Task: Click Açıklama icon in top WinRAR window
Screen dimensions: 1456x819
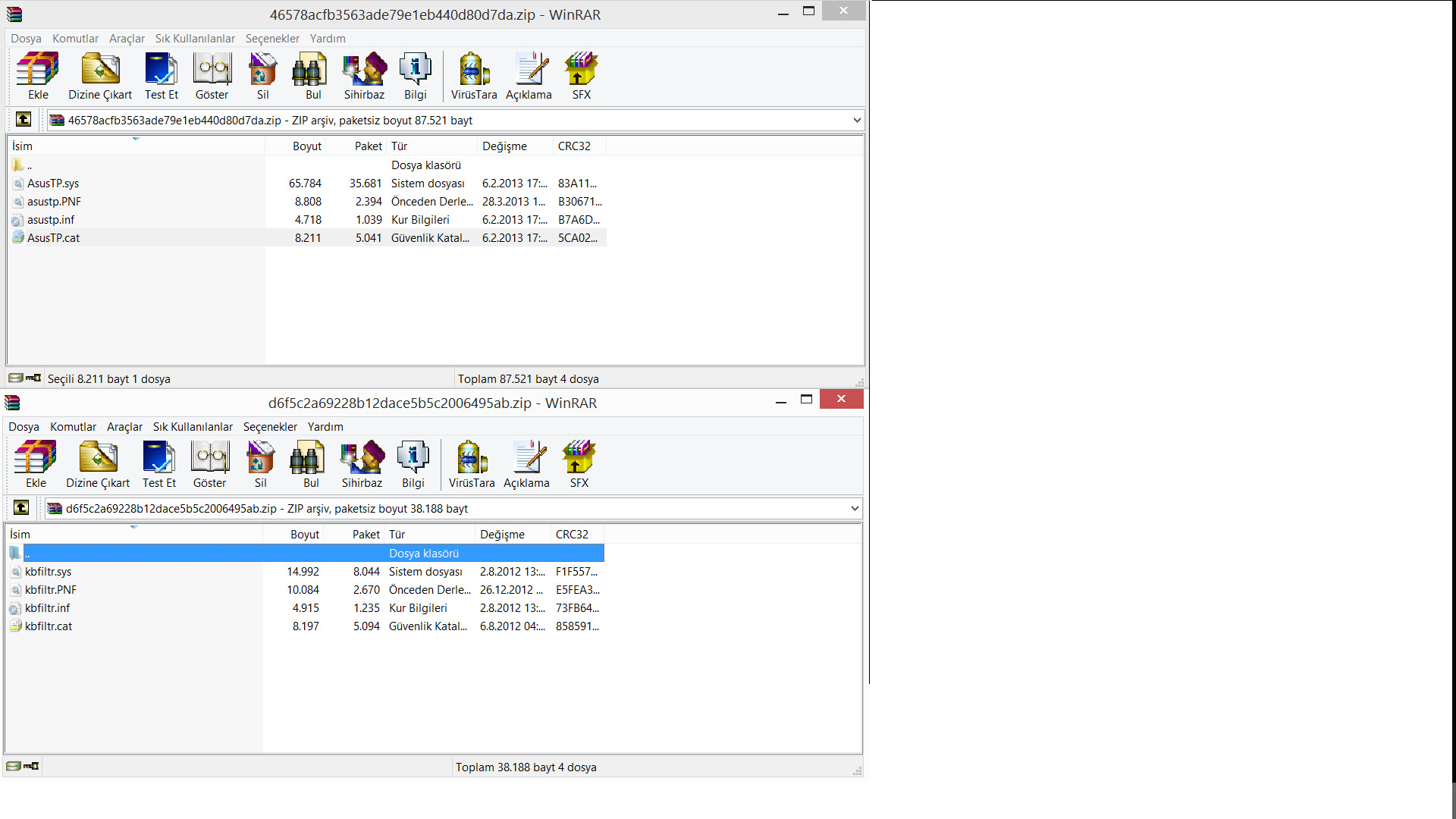Action: (x=529, y=76)
